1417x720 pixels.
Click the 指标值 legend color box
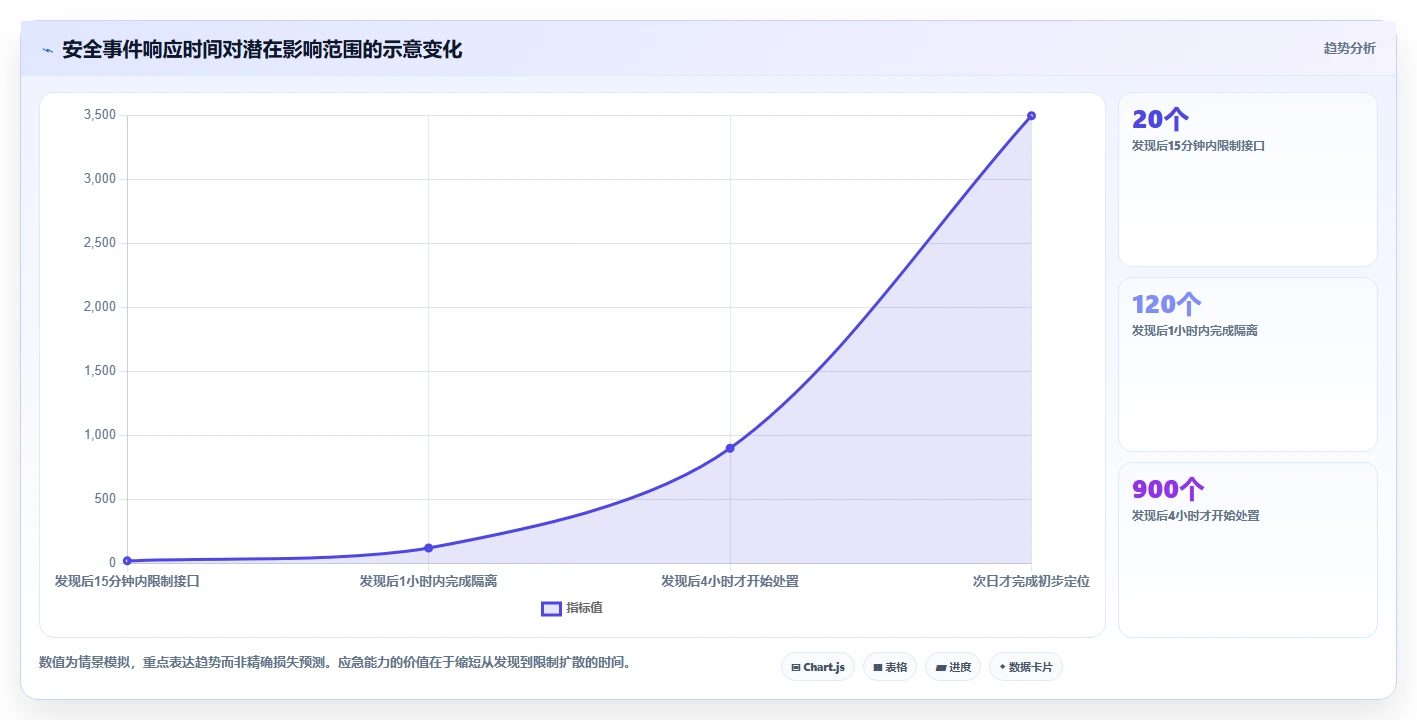[551, 609]
